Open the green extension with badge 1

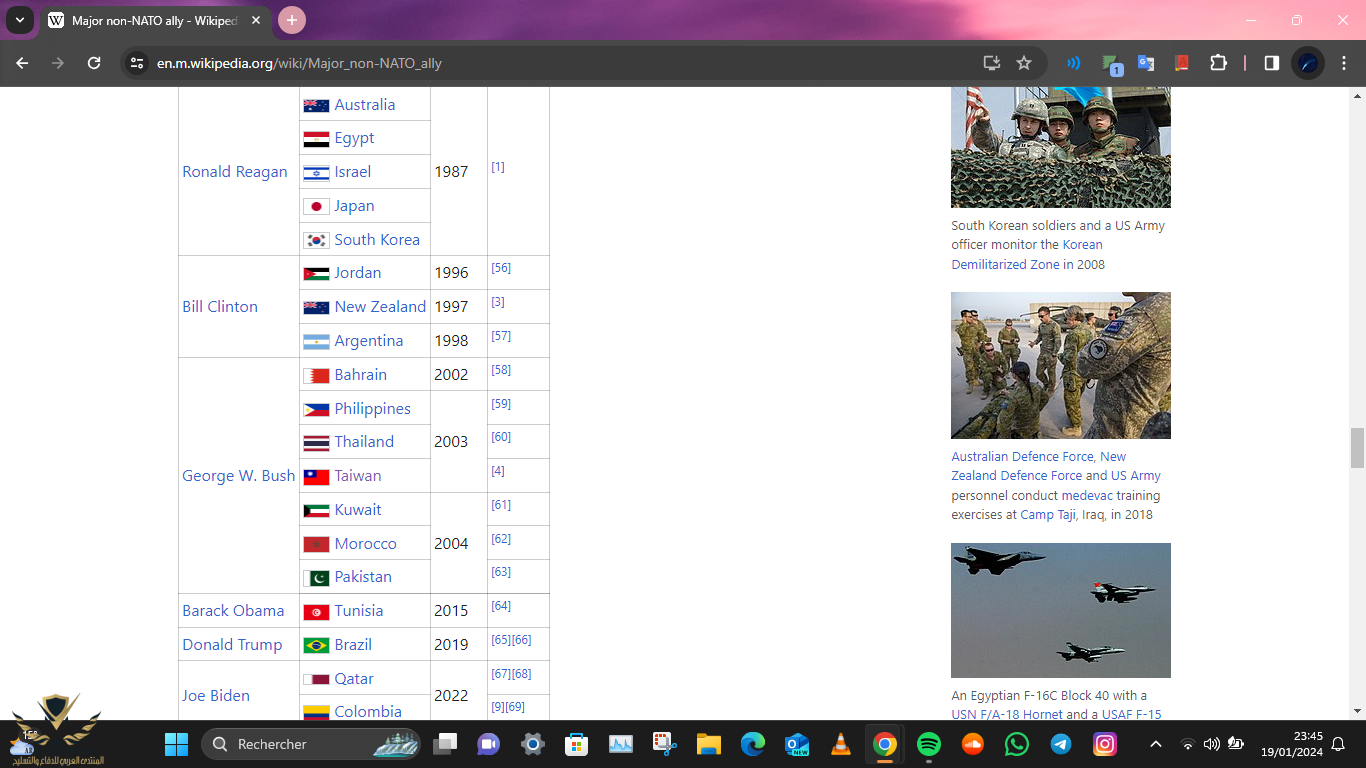point(1112,64)
